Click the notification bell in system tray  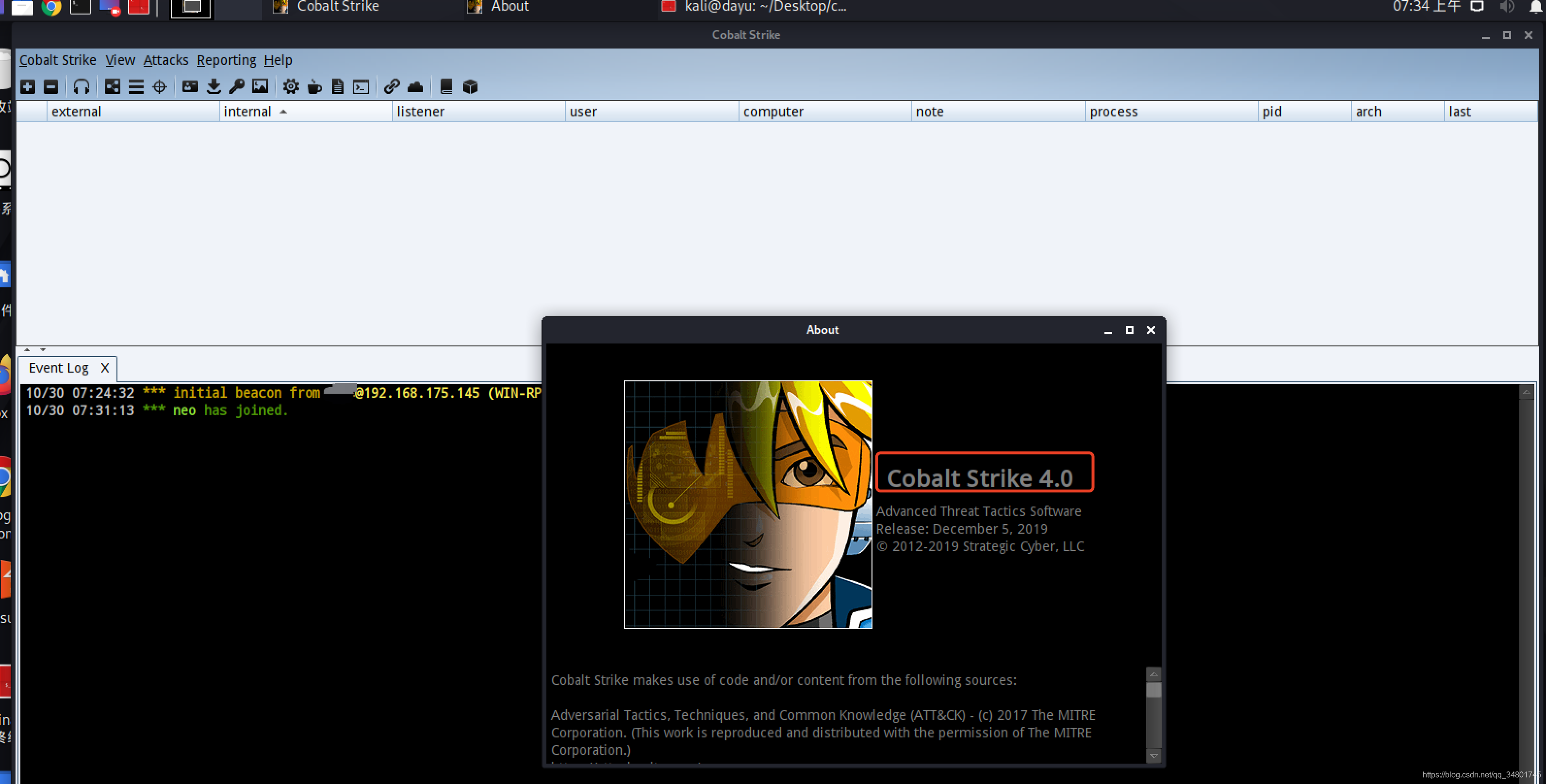[1536, 7]
